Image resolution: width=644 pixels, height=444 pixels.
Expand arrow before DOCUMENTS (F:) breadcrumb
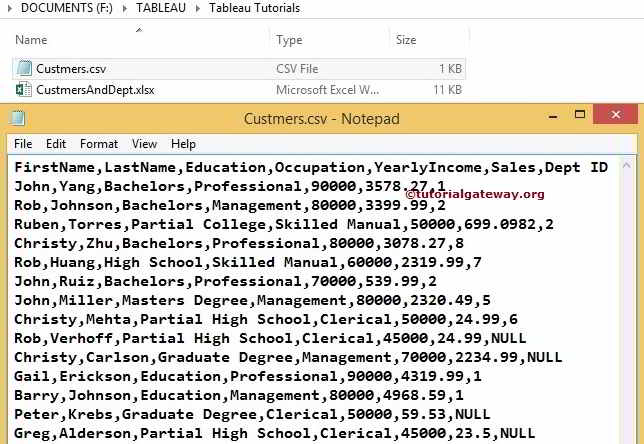(x=10, y=8)
